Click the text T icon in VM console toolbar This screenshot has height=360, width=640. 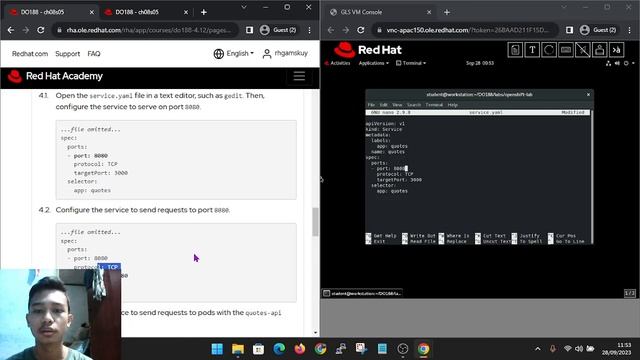pyautogui.click(x=532, y=50)
